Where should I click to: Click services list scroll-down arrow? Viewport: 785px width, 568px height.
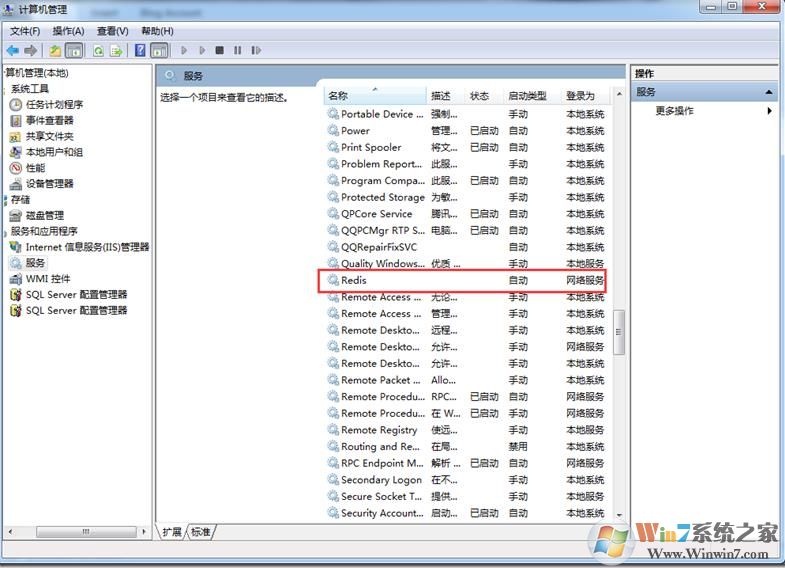tap(619, 515)
